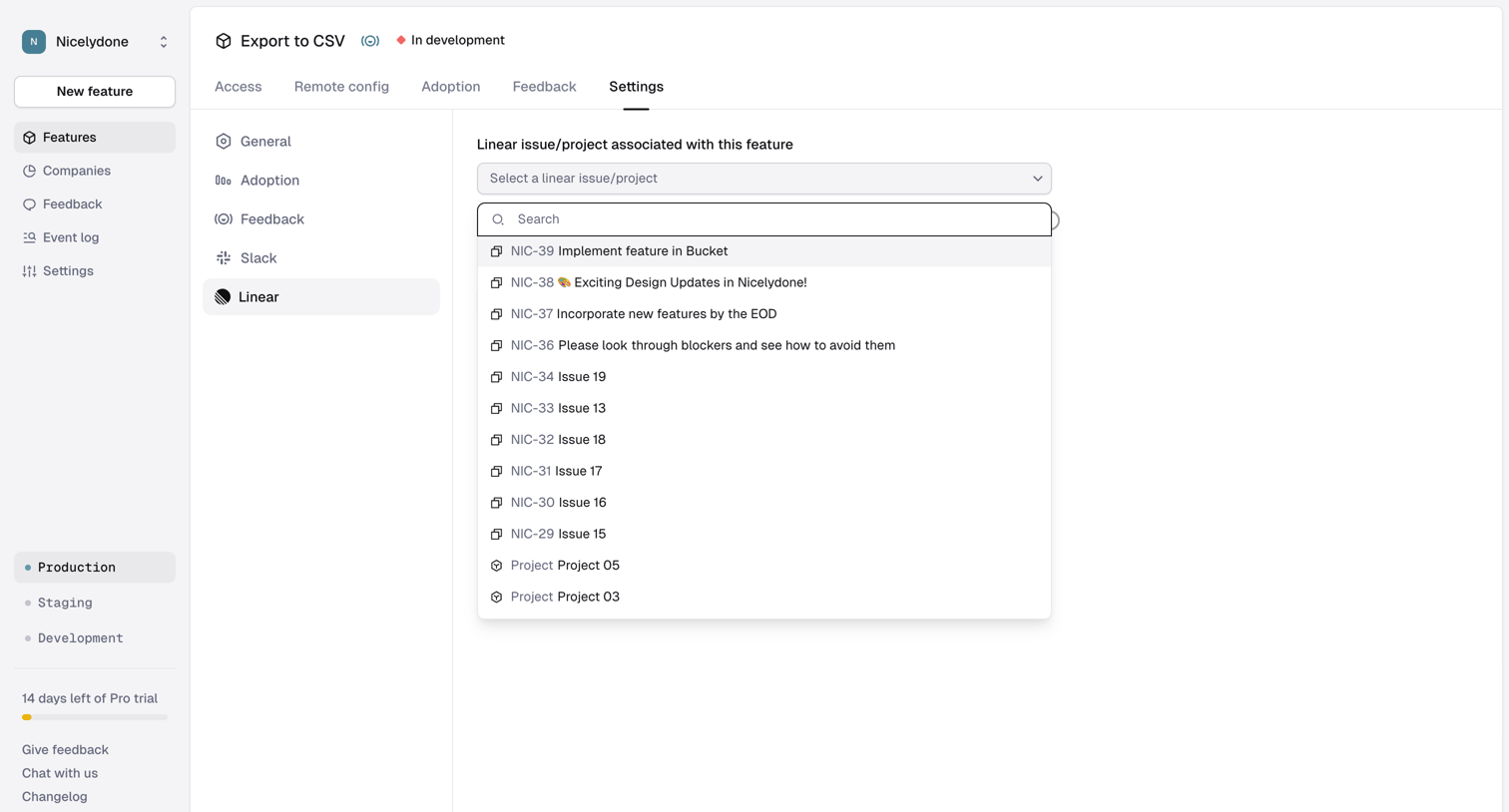Click the Export to CSV cube icon
1509x812 pixels.
tap(224, 41)
